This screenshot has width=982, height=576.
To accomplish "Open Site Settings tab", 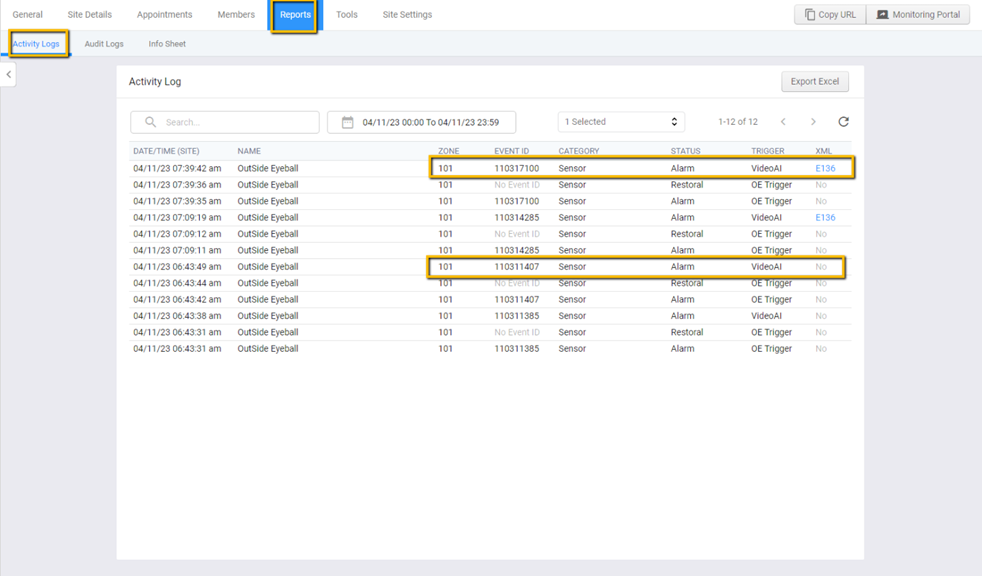I will 407,14.
